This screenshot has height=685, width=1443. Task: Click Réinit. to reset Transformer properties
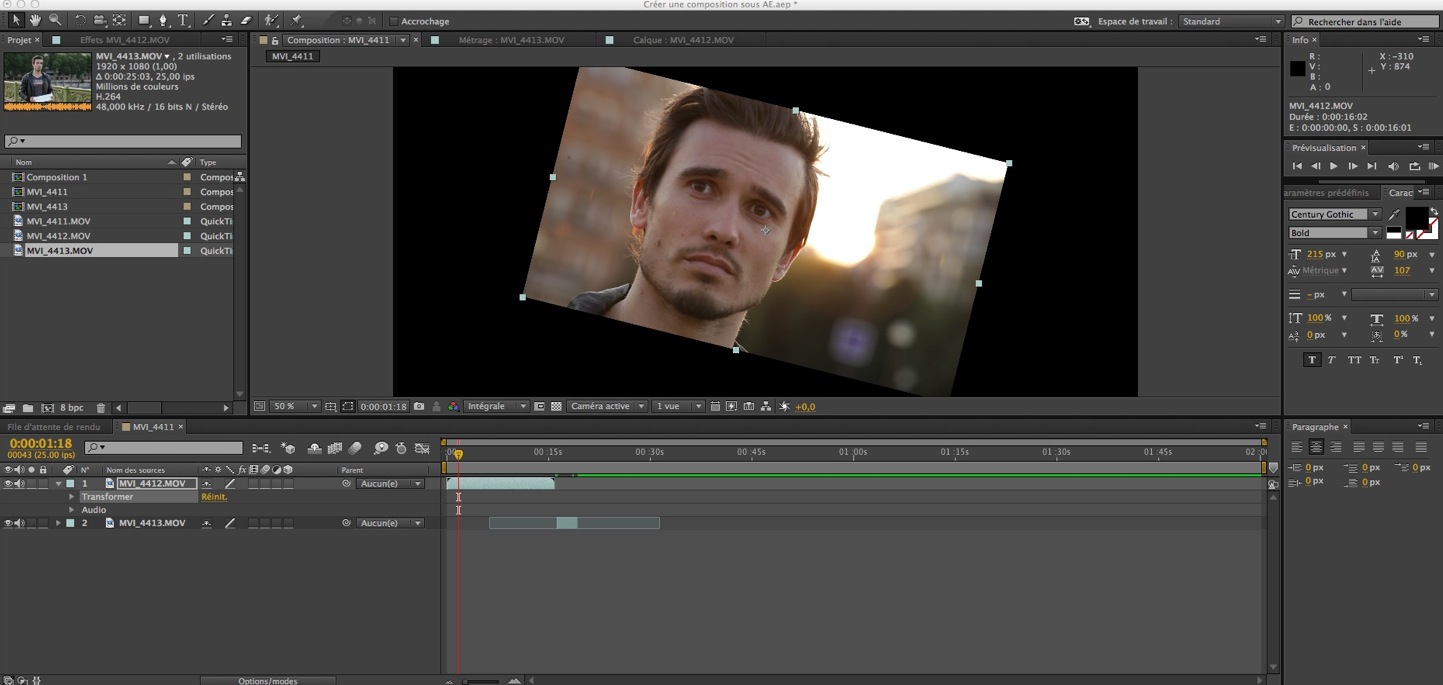[213, 497]
